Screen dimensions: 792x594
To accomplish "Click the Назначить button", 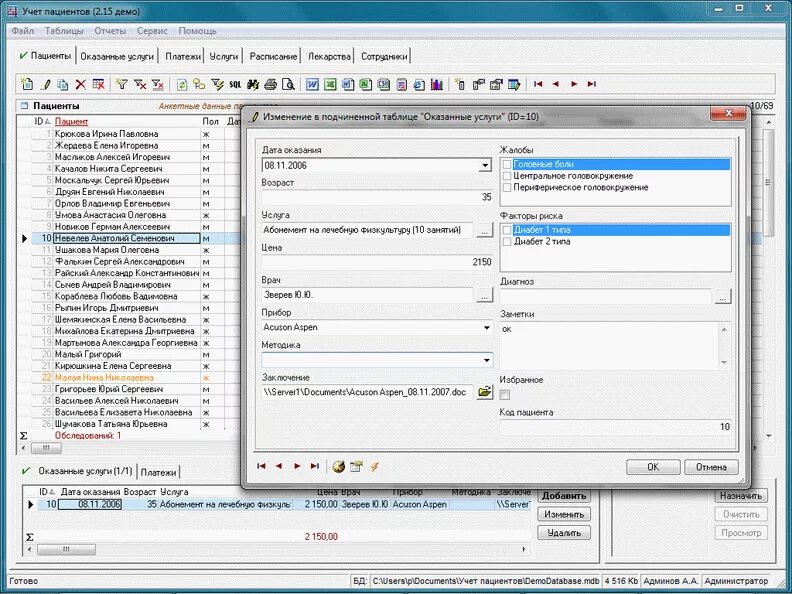I will pos(741,496).
